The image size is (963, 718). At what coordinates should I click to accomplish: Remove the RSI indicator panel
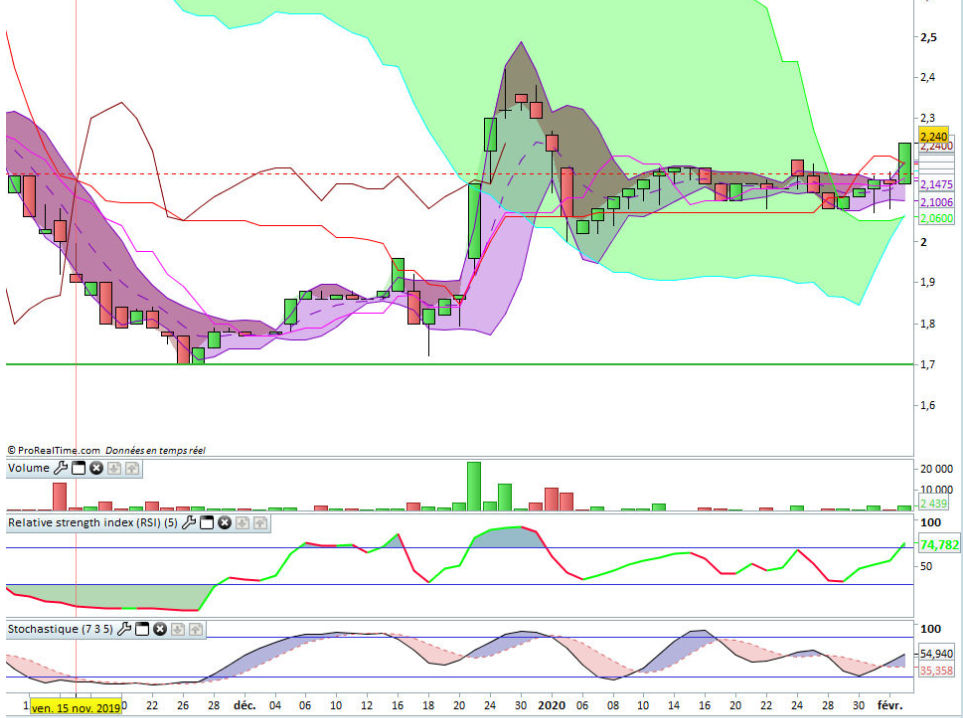pos(225,523)
